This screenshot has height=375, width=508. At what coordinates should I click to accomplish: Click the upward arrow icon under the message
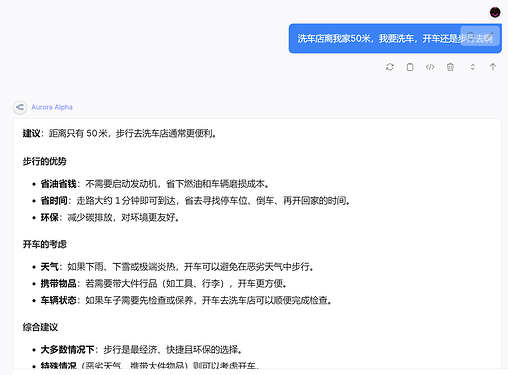click(x=493, y=67)
